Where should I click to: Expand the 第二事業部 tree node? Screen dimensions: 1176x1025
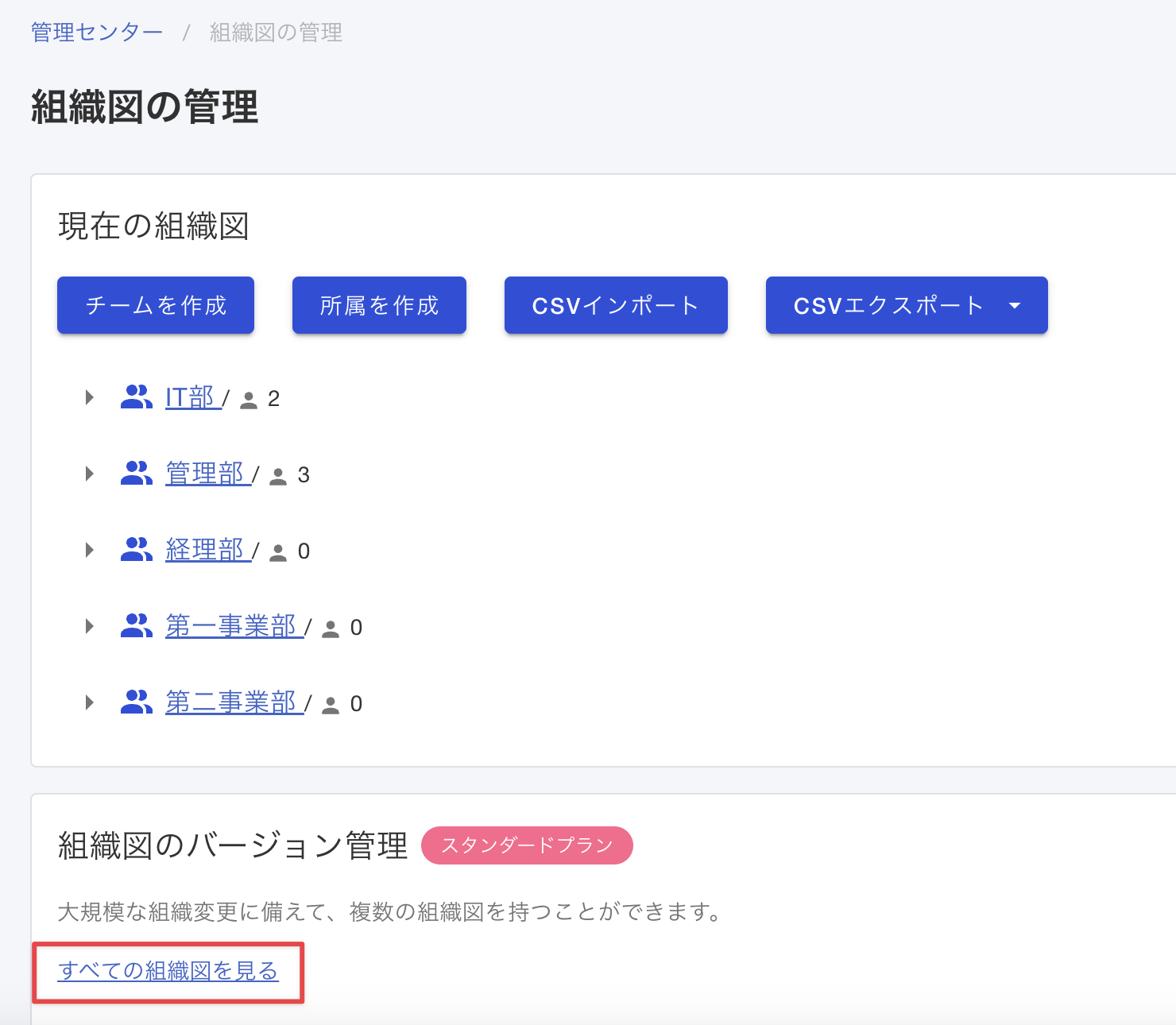click(90, 702)
